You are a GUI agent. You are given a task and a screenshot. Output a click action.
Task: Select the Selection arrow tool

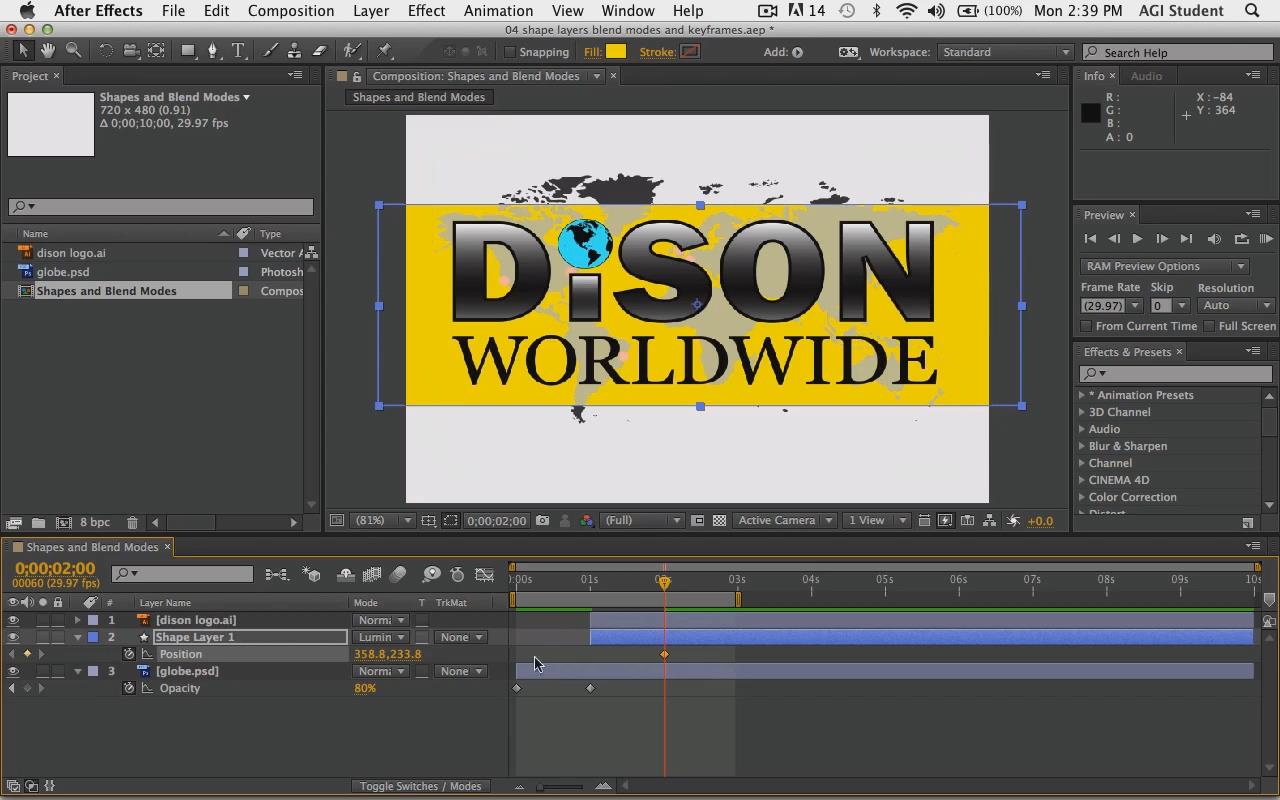[23, 51]
